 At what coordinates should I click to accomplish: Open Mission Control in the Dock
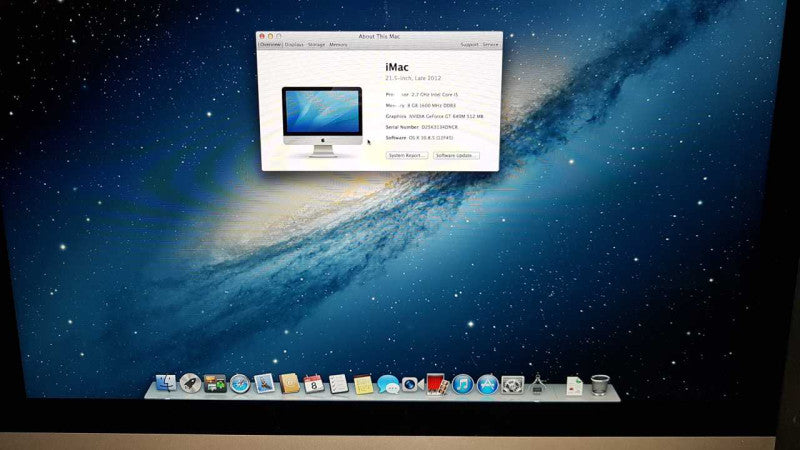tap(215, 384)
